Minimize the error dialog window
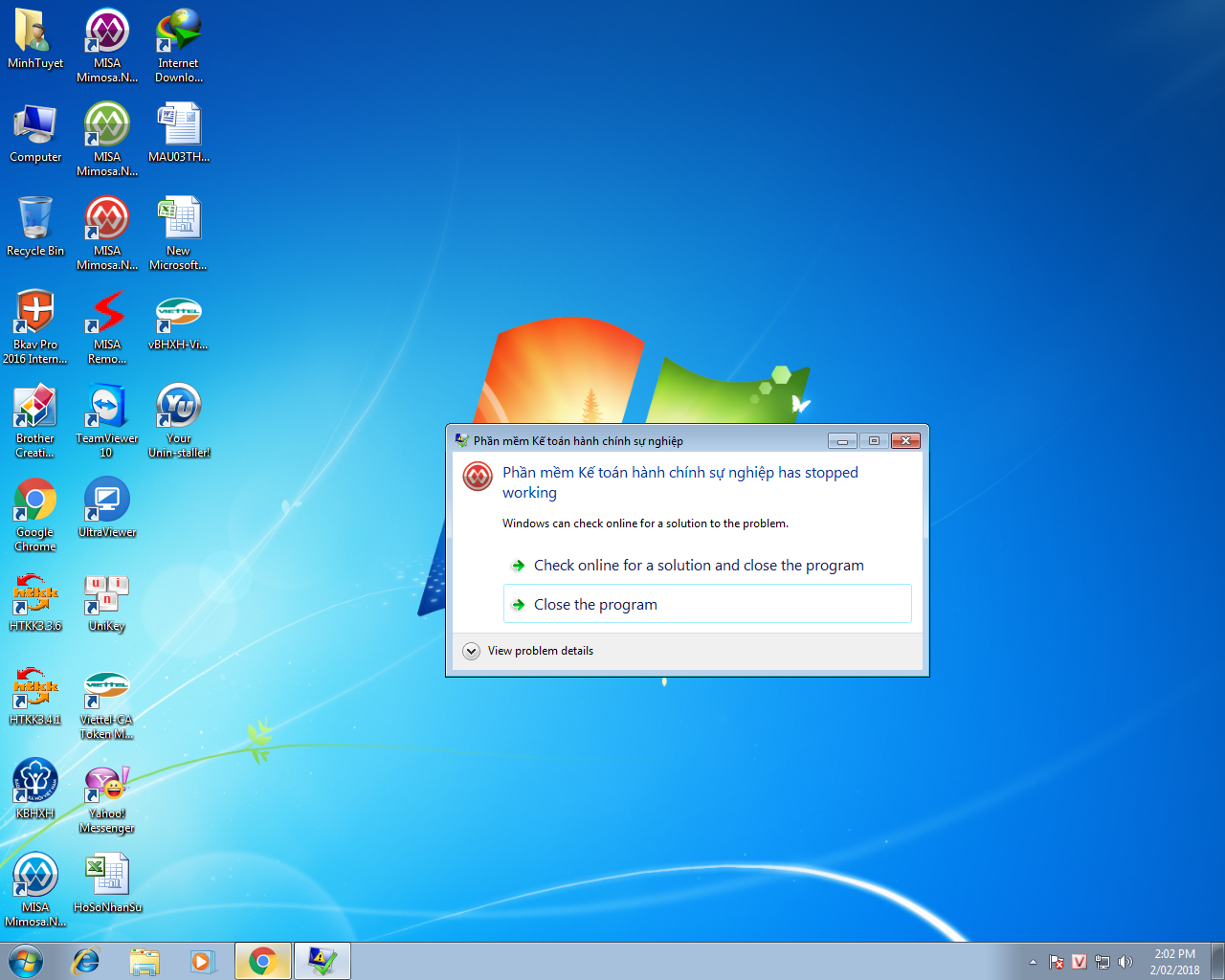Screen dimensions: 1225x980 pos(842,440)
